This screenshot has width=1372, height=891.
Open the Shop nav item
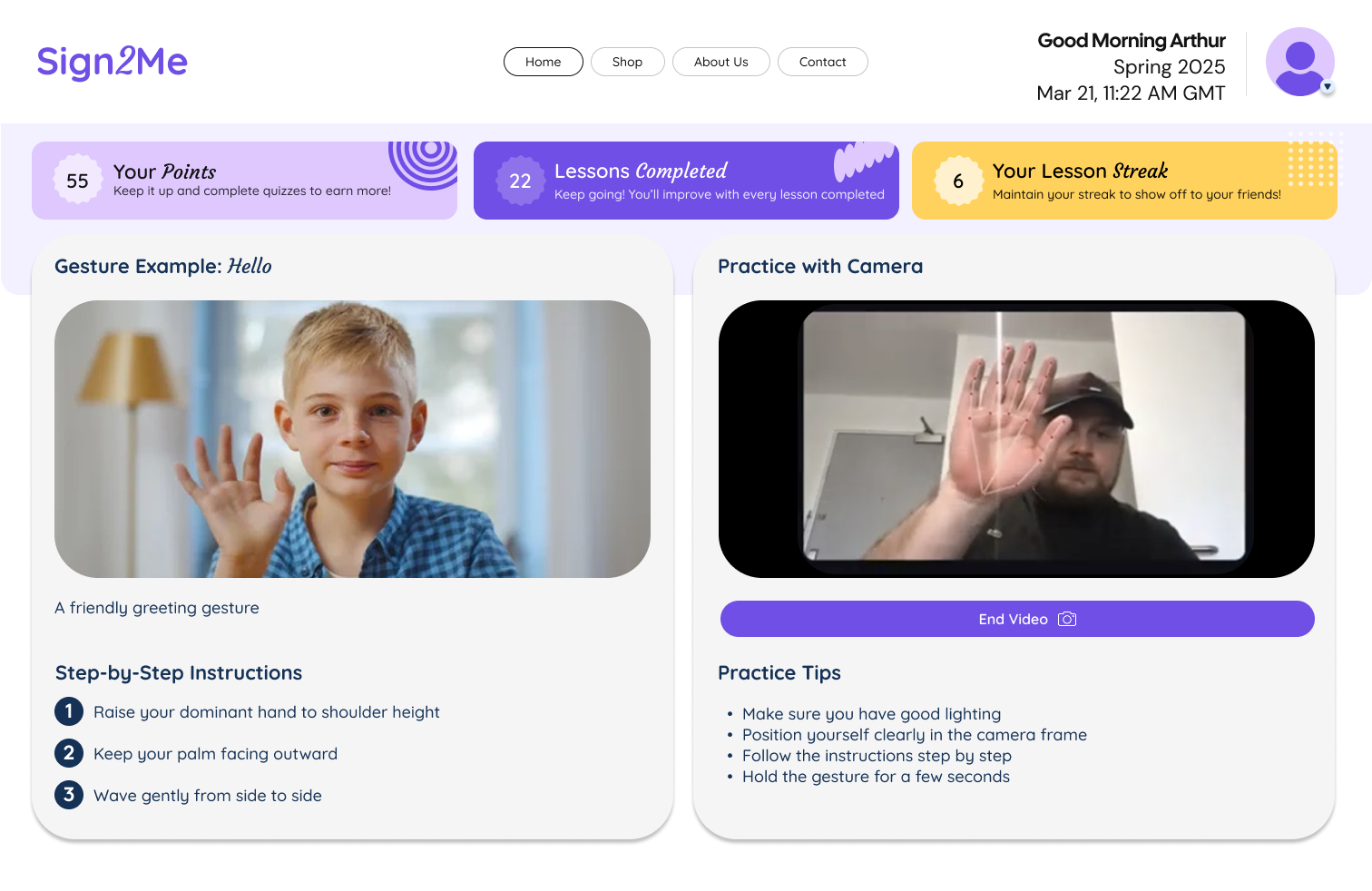click(x=627, y=62)
